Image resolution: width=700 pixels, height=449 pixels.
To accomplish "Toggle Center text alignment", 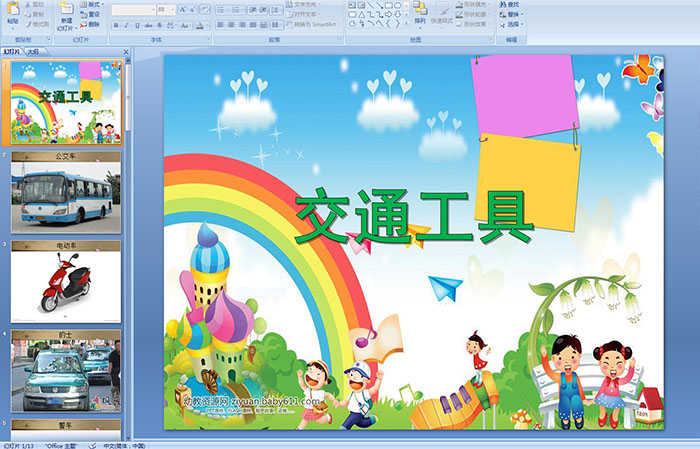I will pos(231,25).
